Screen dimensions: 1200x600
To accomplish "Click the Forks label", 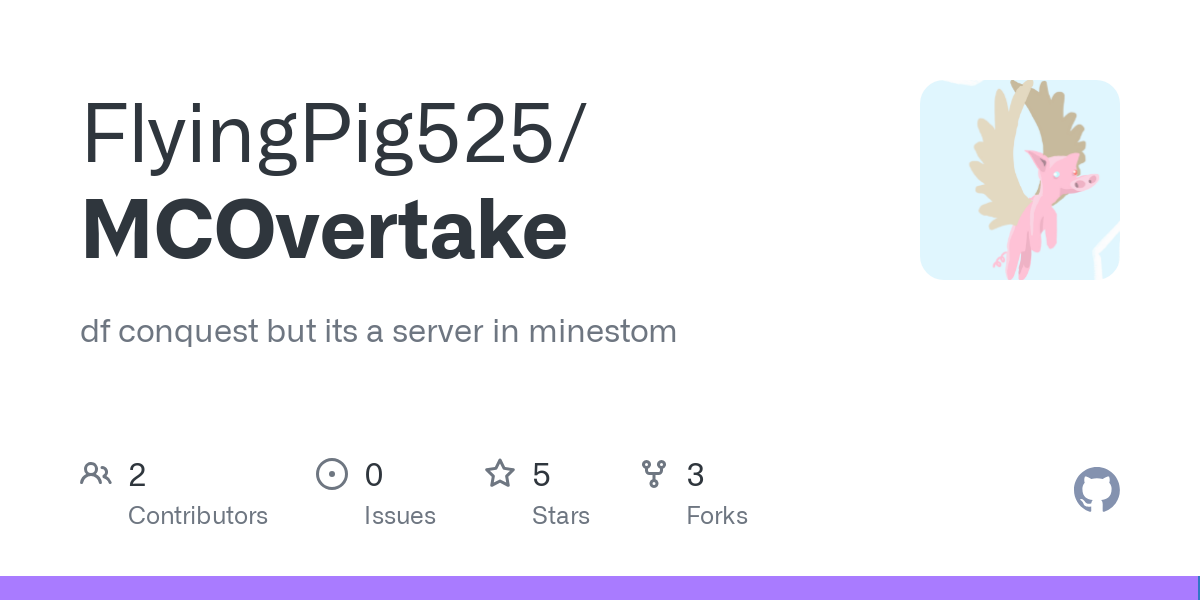I will pyautogui.click(x=717, y=516).
